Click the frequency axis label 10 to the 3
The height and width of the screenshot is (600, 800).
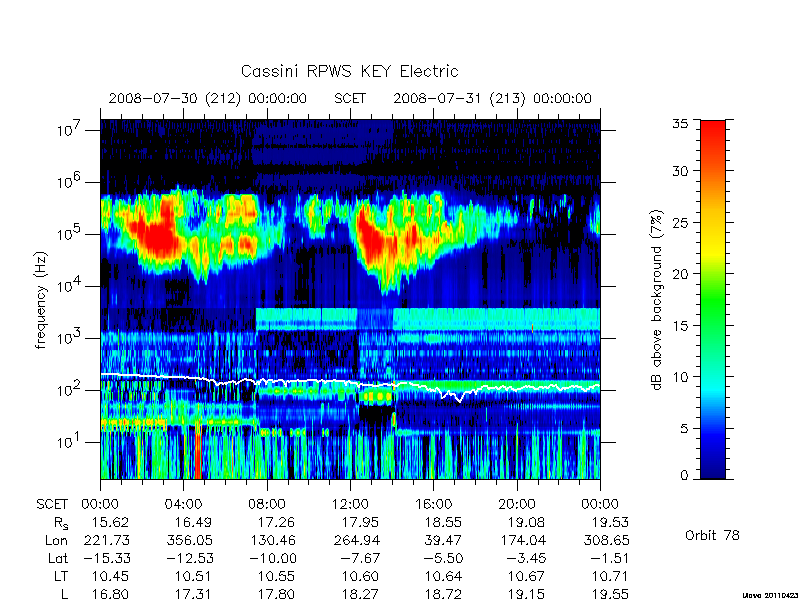70,338
